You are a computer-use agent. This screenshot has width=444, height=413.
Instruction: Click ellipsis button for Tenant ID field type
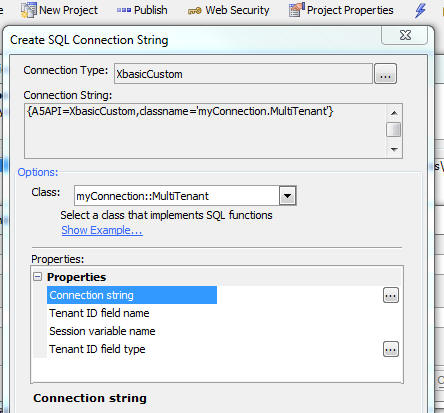pos(391,349)
